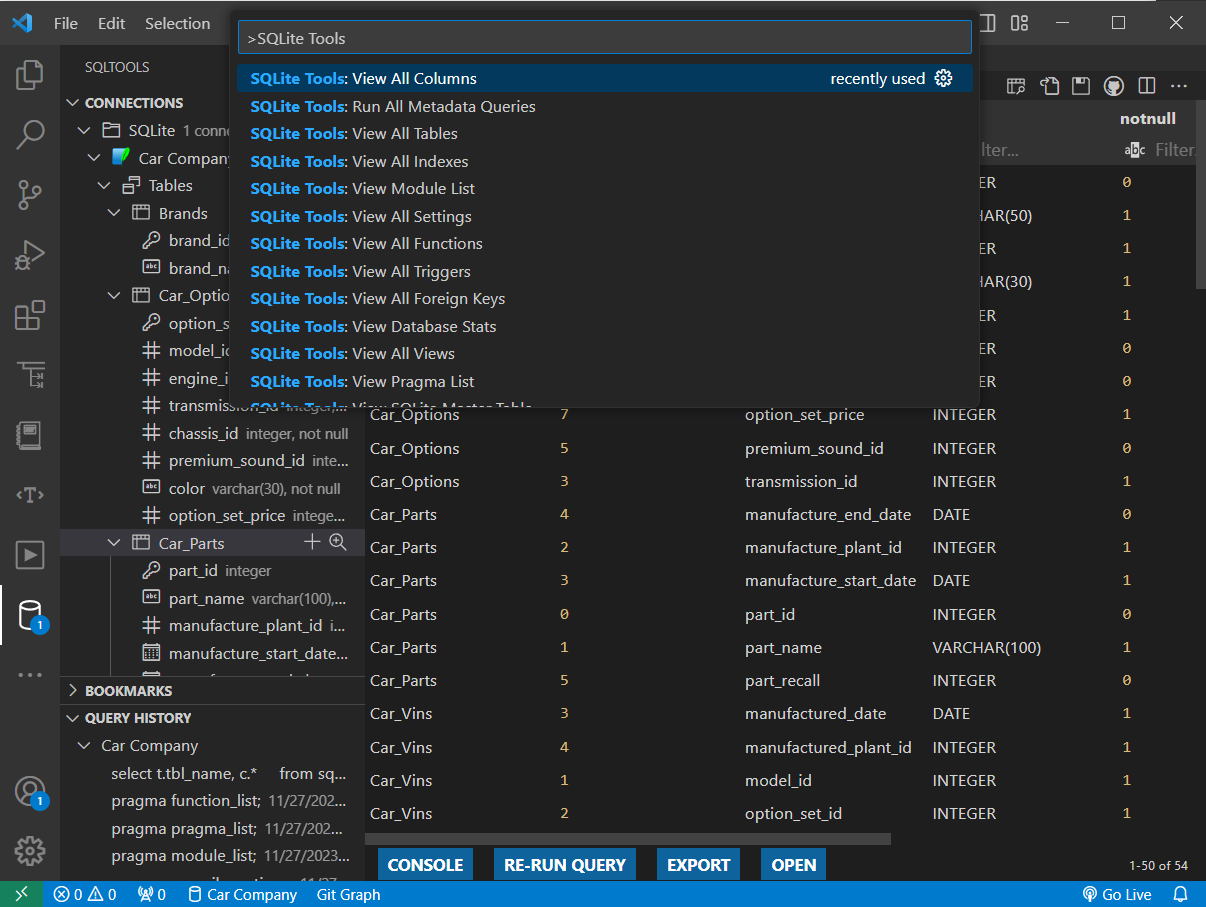Click the EXPORT button

(698, 865)
